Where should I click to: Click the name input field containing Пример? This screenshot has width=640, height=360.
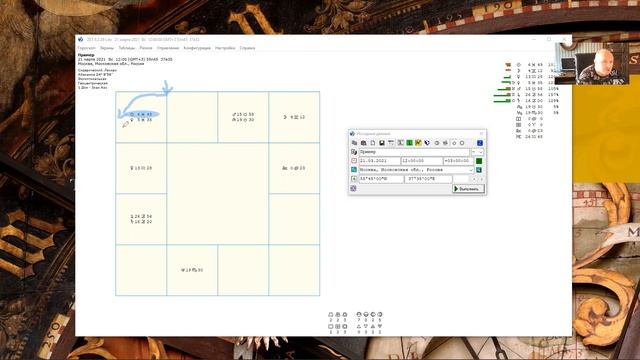[x=414, y=152]
